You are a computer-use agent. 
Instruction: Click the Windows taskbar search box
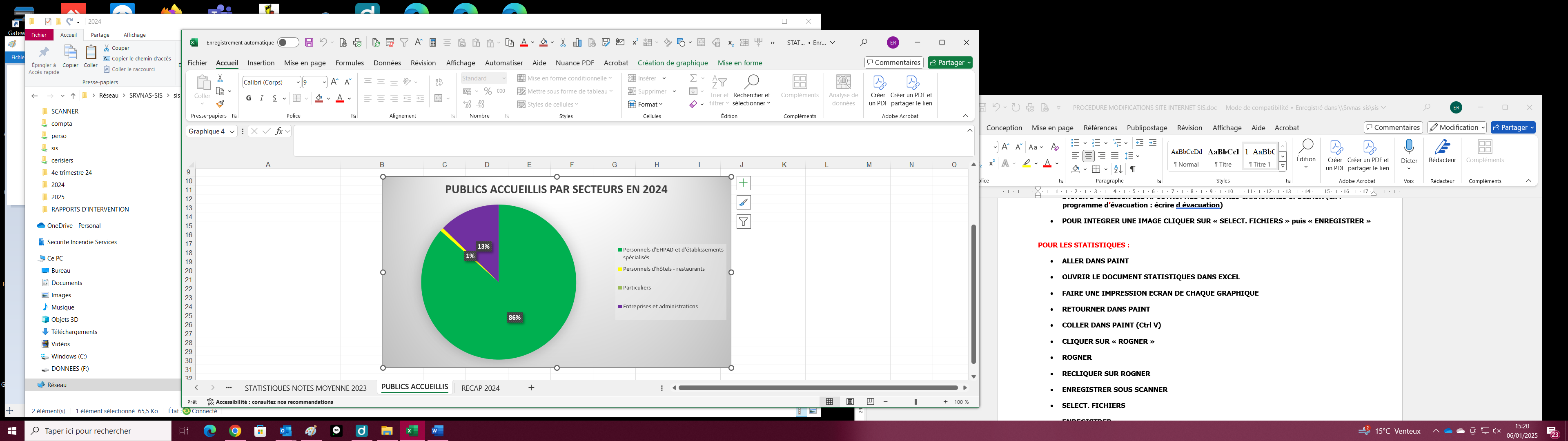tap(98, 431)
